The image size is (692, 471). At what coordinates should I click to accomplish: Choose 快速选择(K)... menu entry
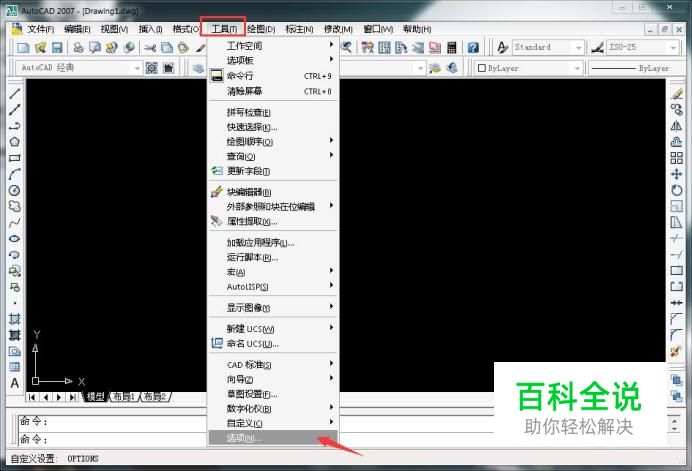272,127
